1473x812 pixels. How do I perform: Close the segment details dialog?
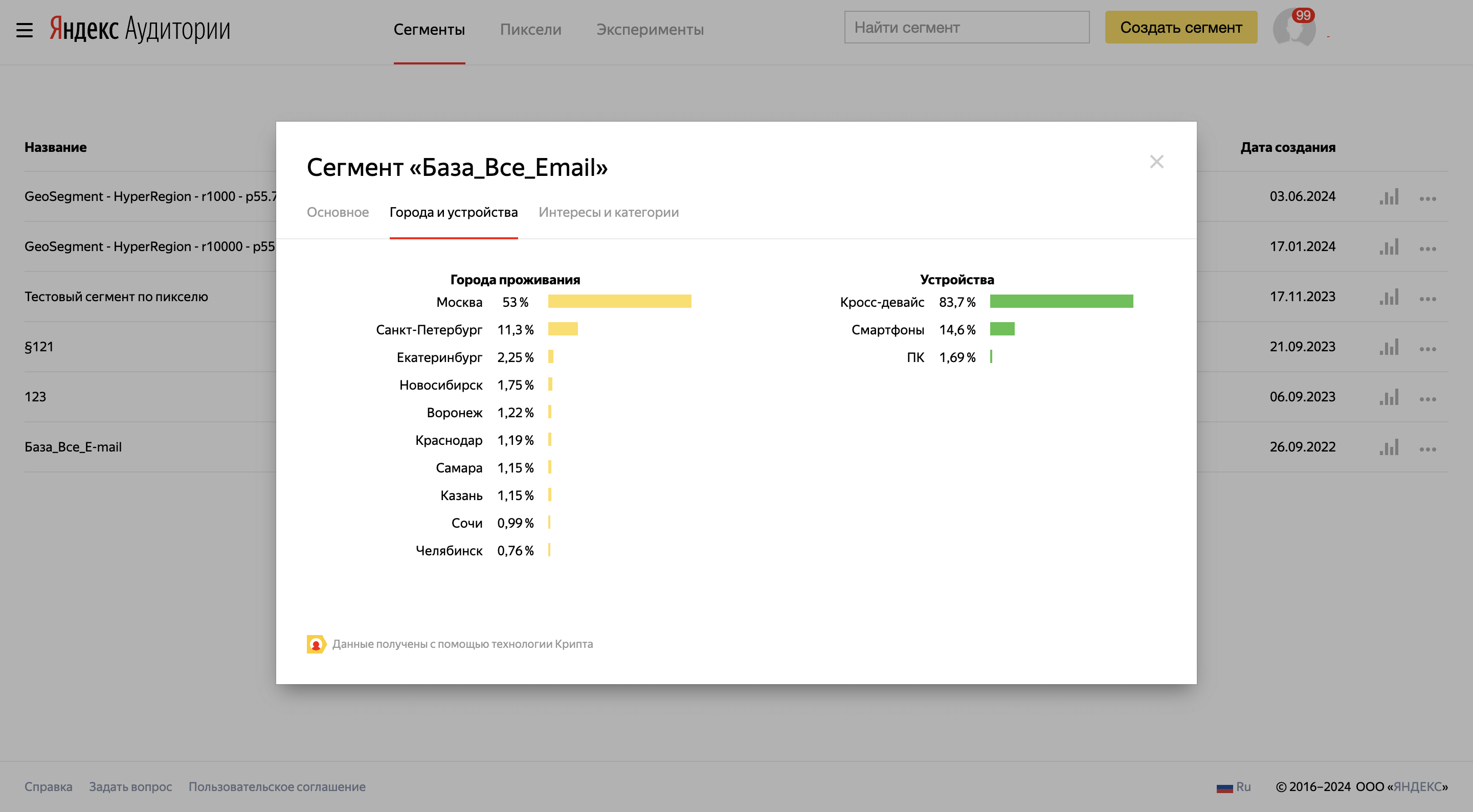[1157, 162]
